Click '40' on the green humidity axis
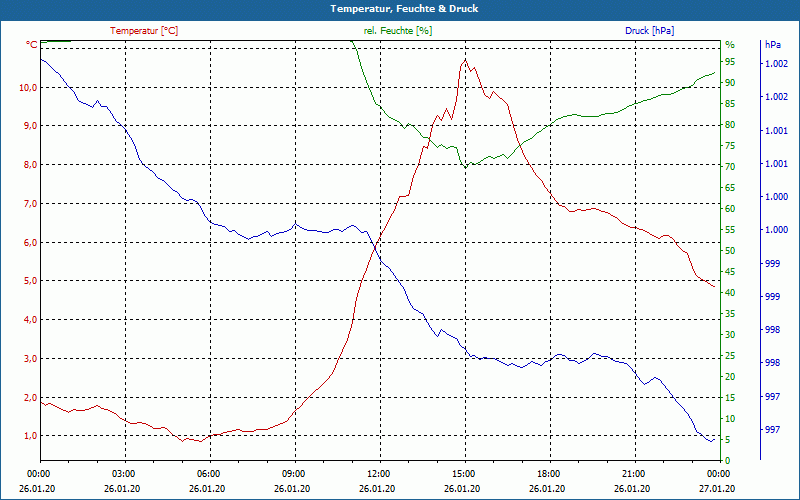800x500 pixels. click(x=730, y=293)
